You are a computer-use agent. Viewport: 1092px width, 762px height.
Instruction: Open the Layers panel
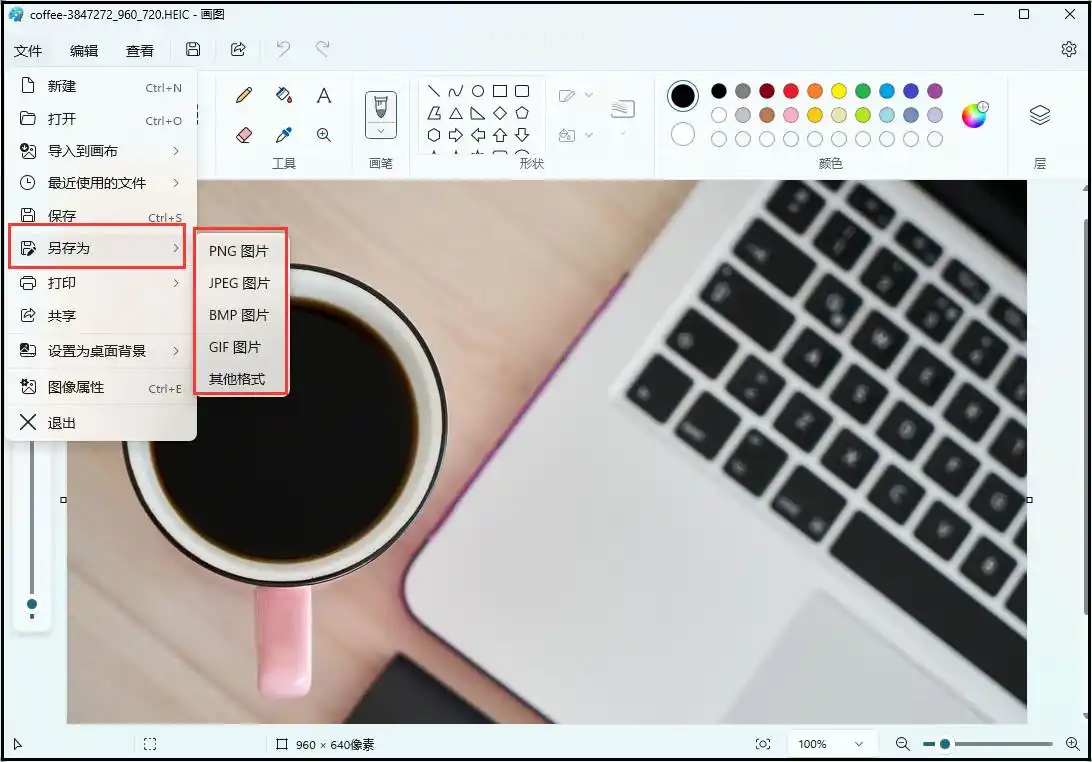point(1040,115)
